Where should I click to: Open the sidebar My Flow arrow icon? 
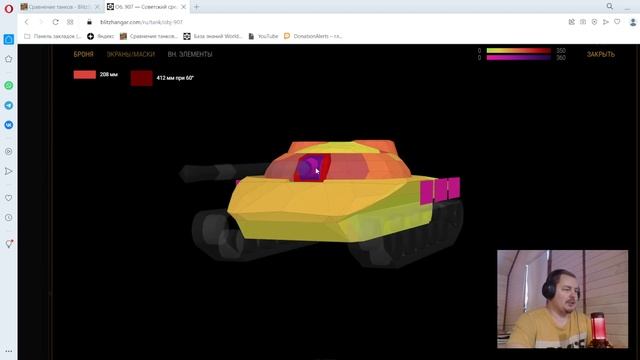(9, 171)
